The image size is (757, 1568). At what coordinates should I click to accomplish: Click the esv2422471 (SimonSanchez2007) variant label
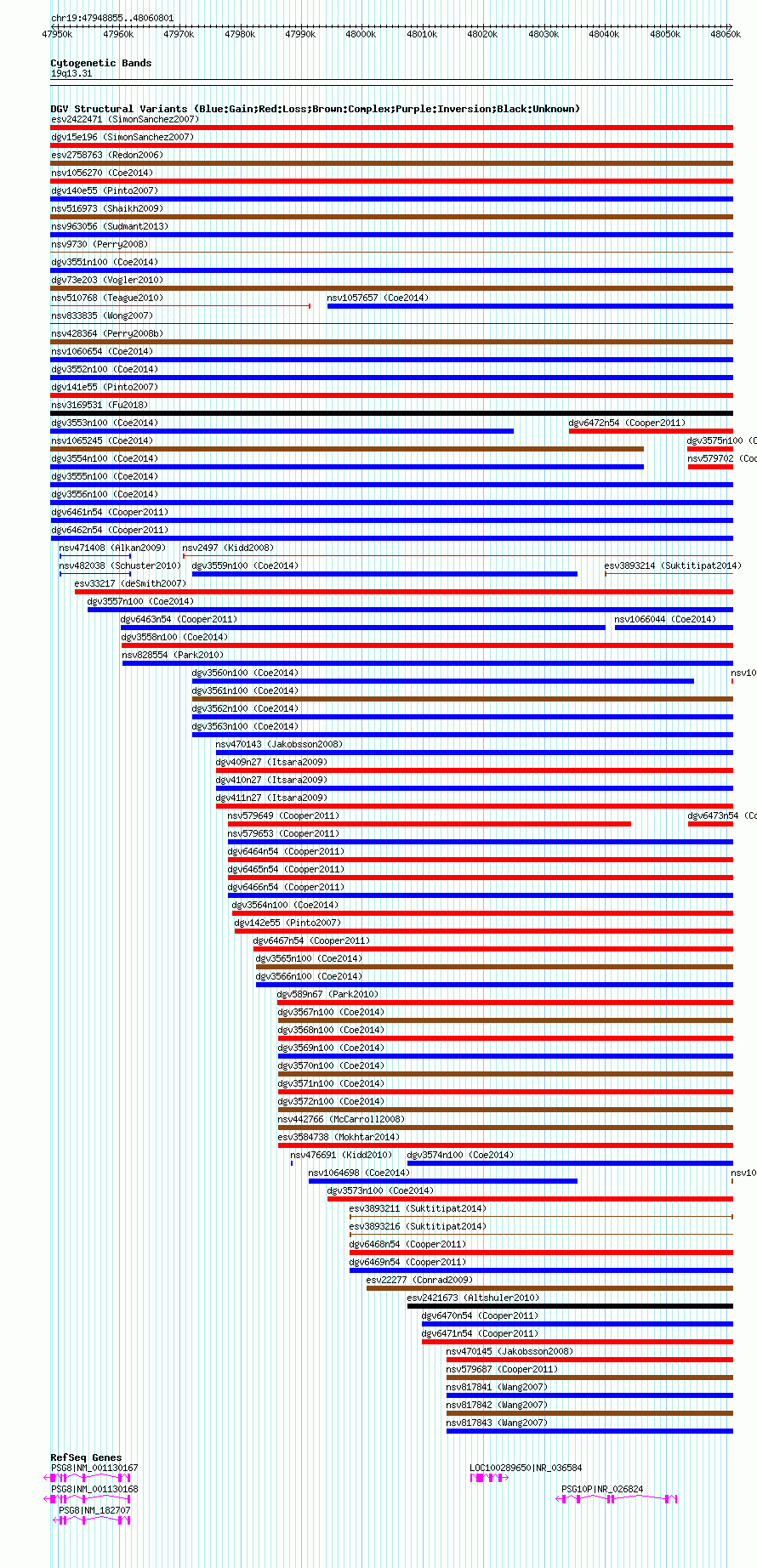pos(125,119)
